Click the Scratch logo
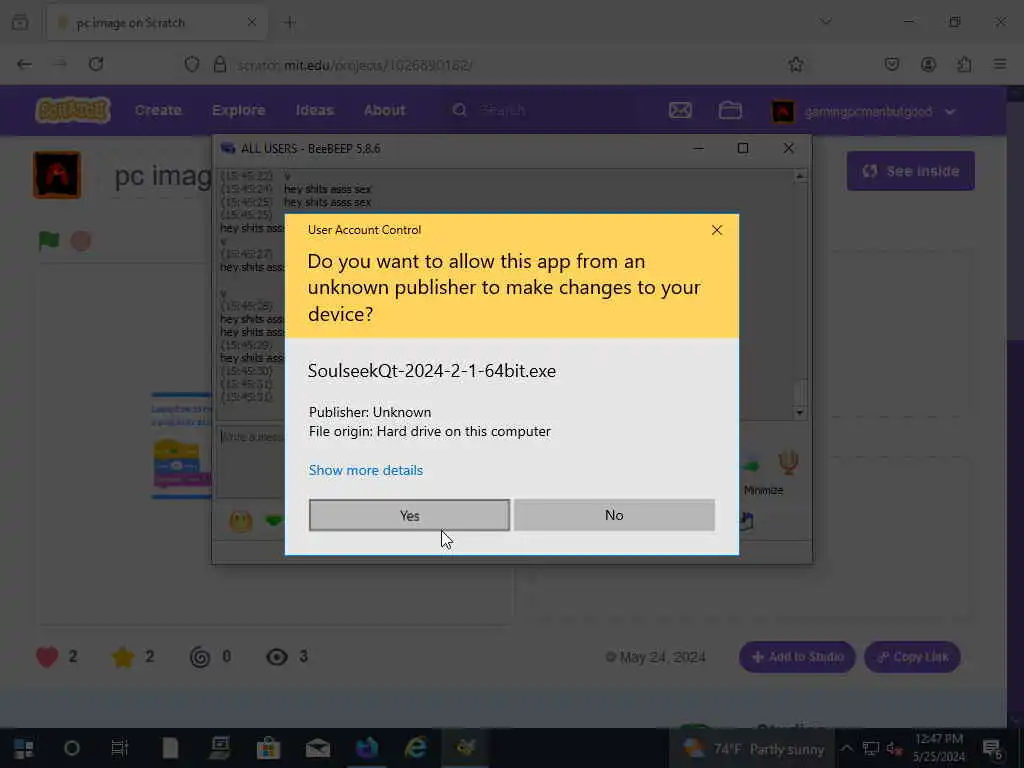Image resolution: width=1024 pixels, height=768 pixels. [72, 110]
